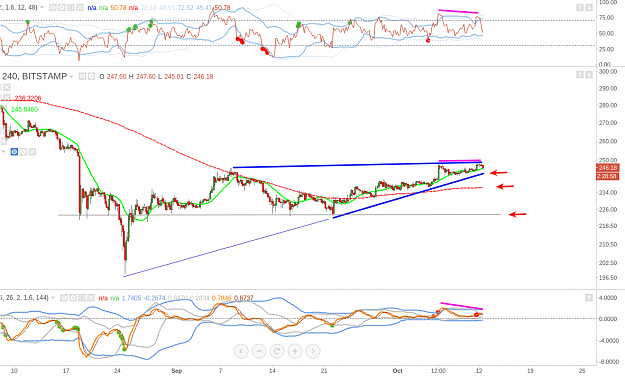
Task: Click the pane move icon of the bottom oscillator
Action: 589,297
